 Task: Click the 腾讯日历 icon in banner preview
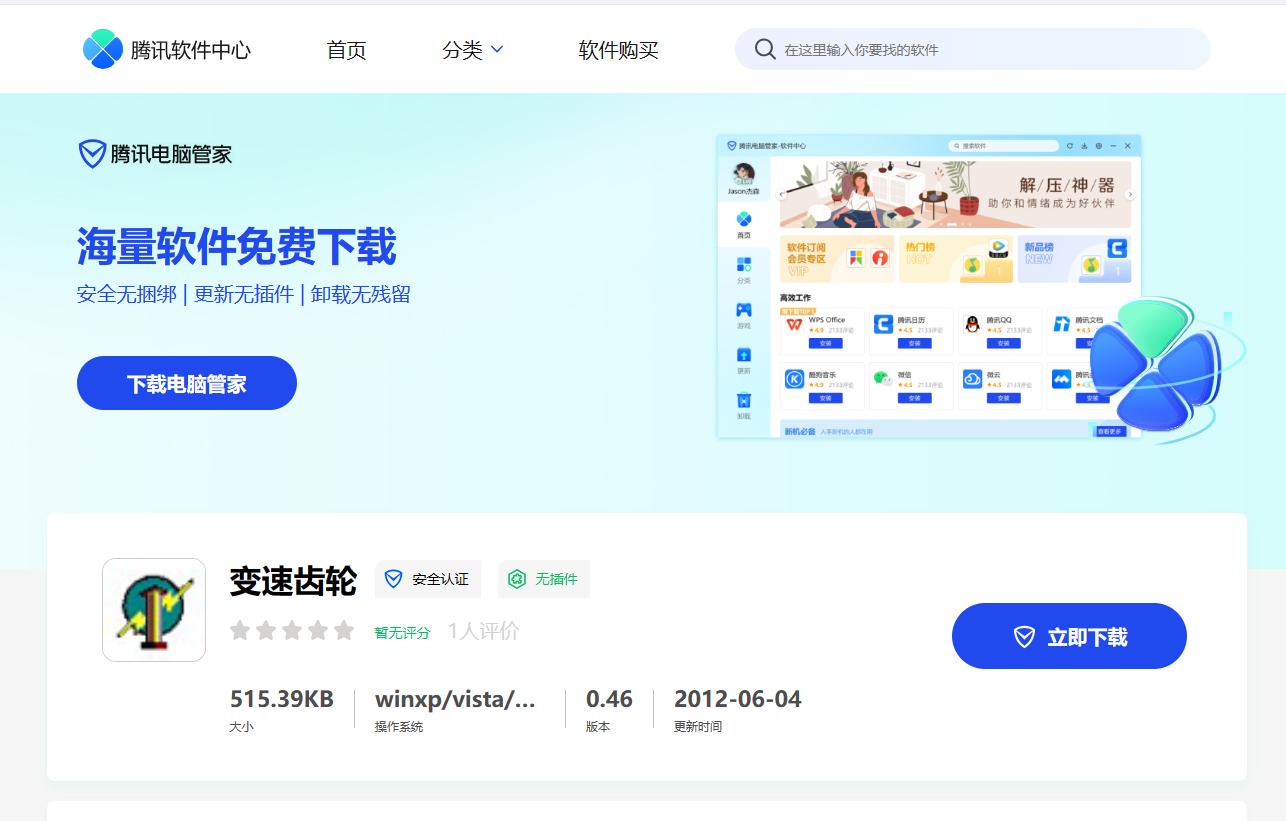coord(883,324)
